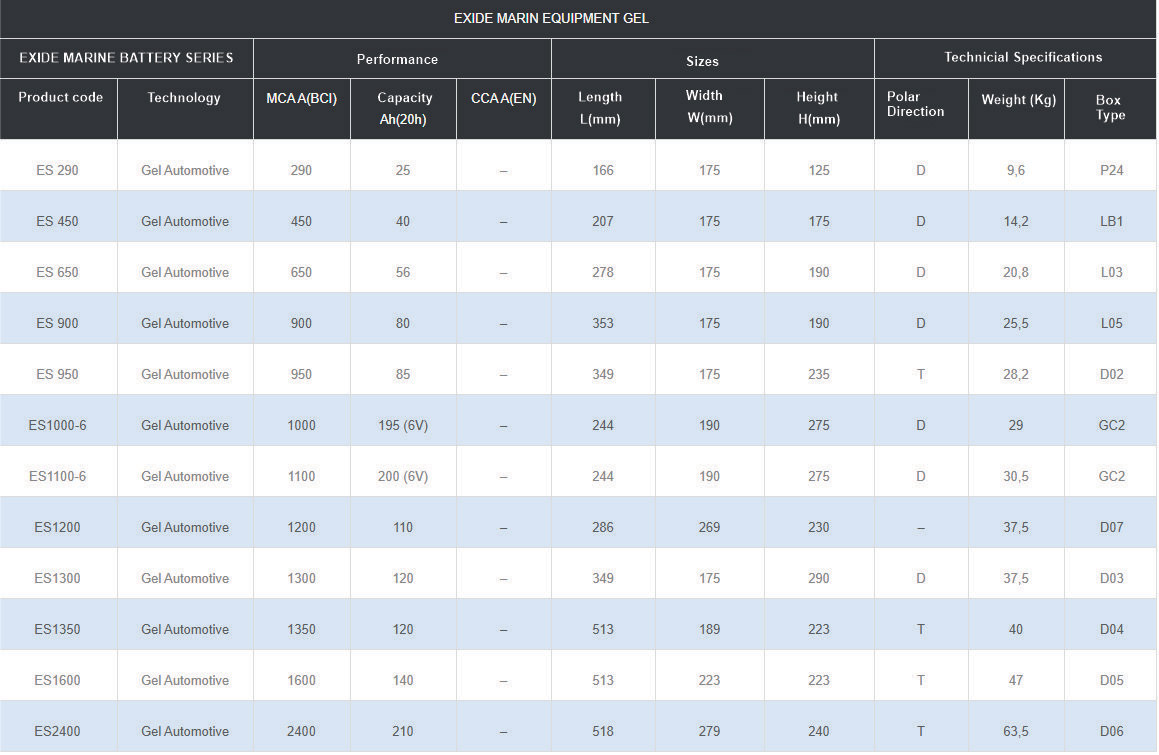Click the Box Type column header
The height and width of the screenshot is (755, 1159).
click(x=1109, y=107)
